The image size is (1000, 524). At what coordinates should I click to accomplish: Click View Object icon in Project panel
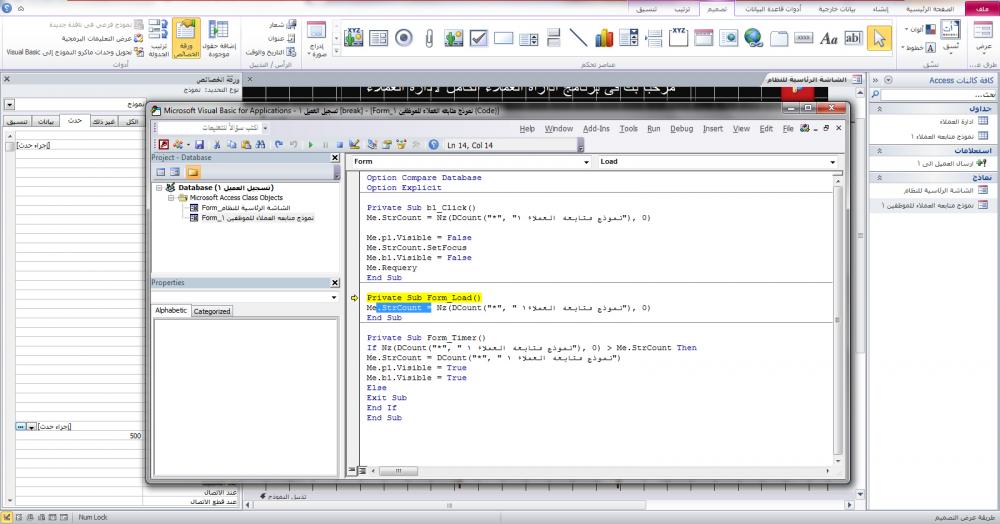[x=175, y=172]
